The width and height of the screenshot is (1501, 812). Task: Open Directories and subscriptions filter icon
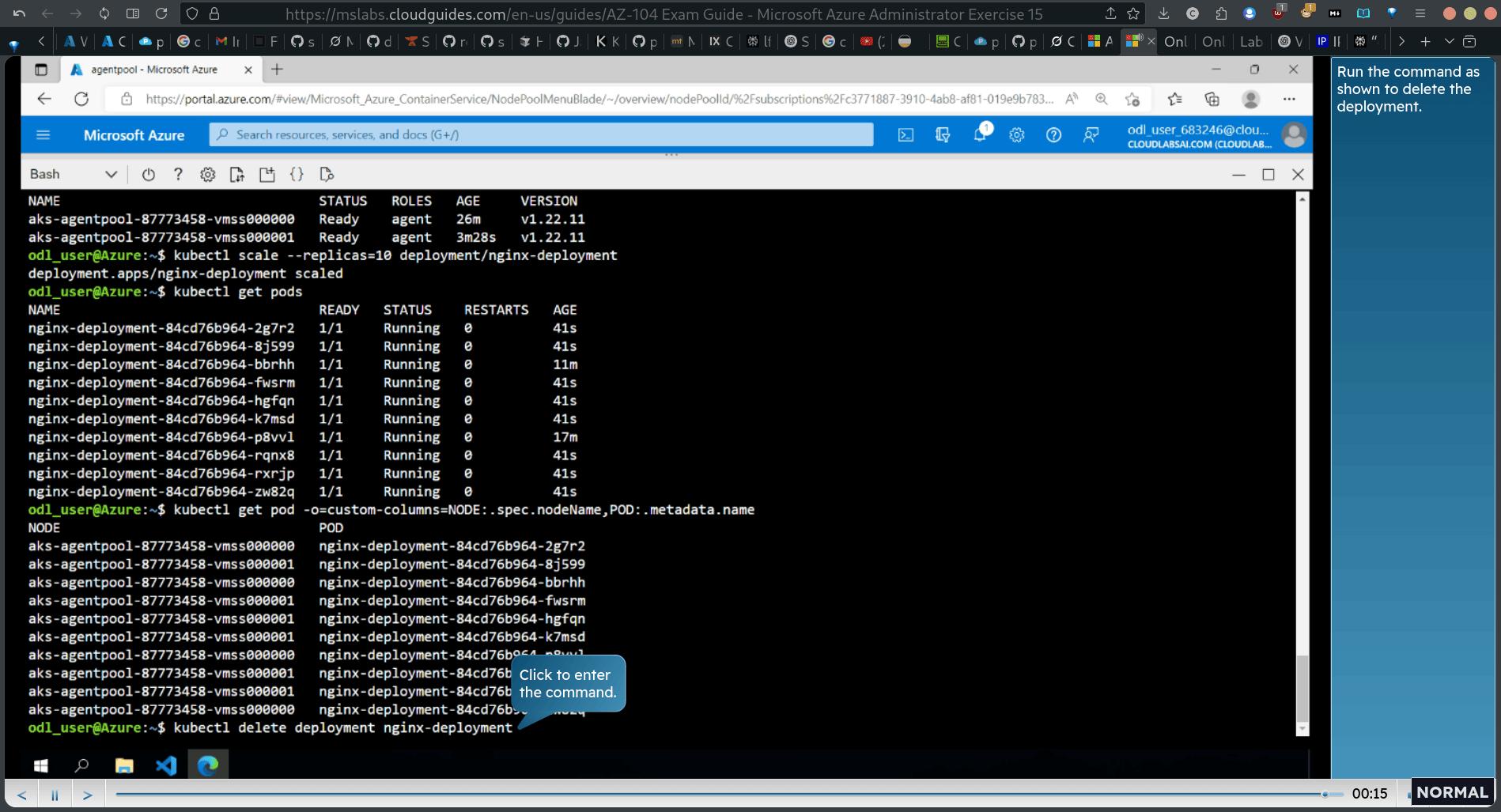[943, 135]
